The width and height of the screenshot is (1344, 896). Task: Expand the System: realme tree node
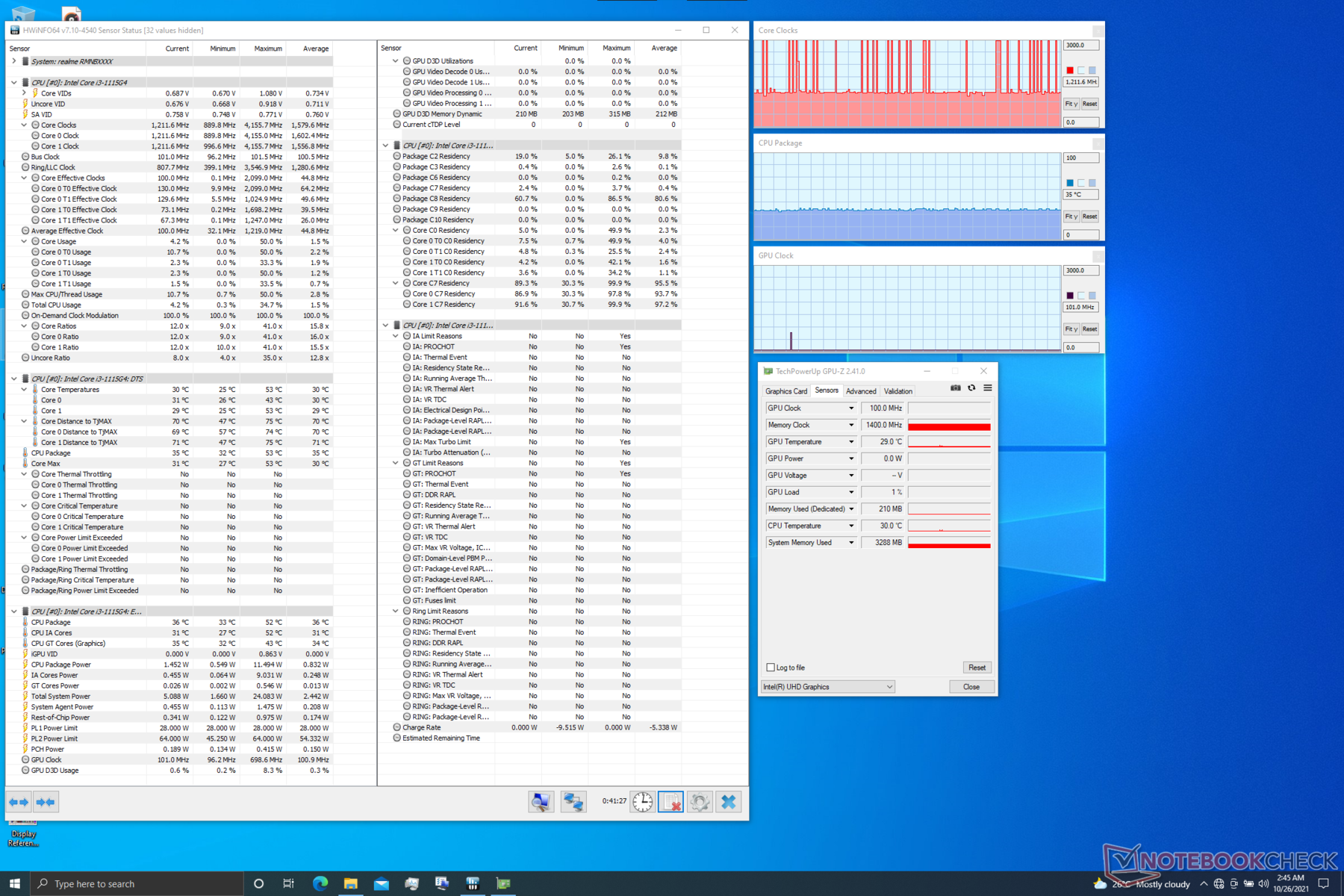click(14, 61)
